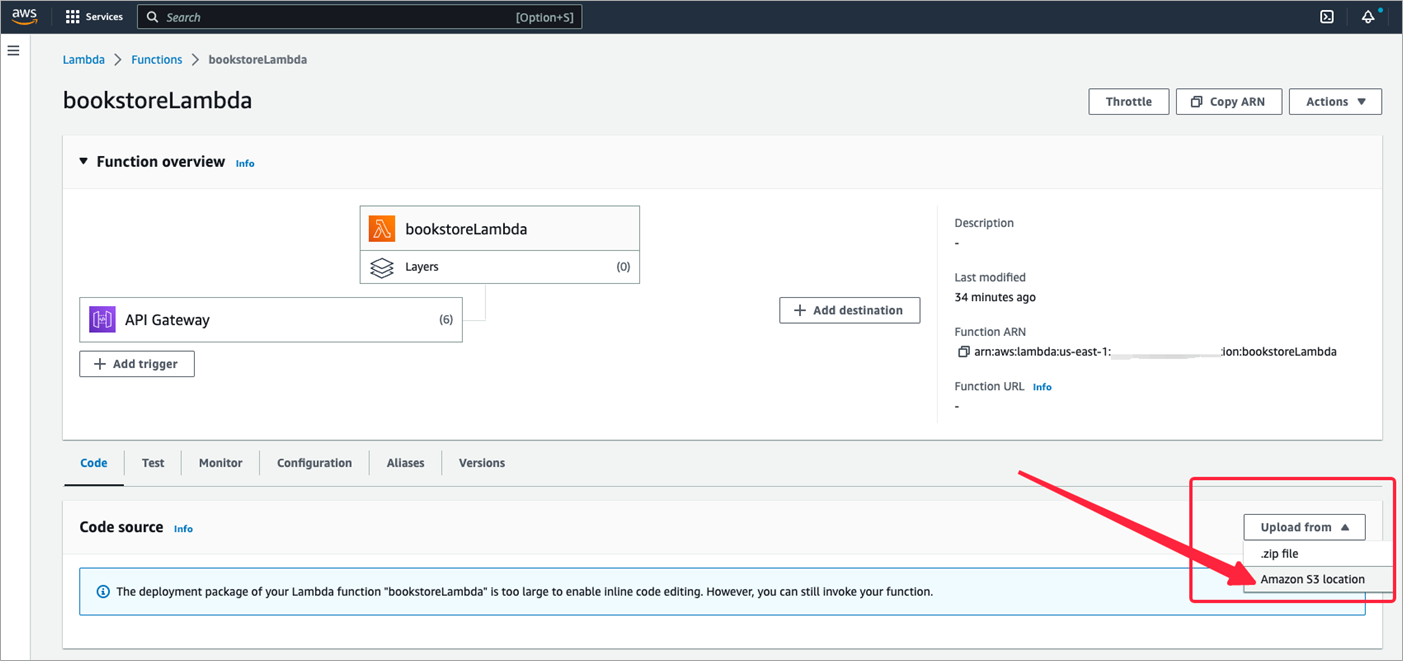Image resolution: width=1403 pixels, height=661 pixels.
Task: Open the notifications bell
Action: 1368,17
